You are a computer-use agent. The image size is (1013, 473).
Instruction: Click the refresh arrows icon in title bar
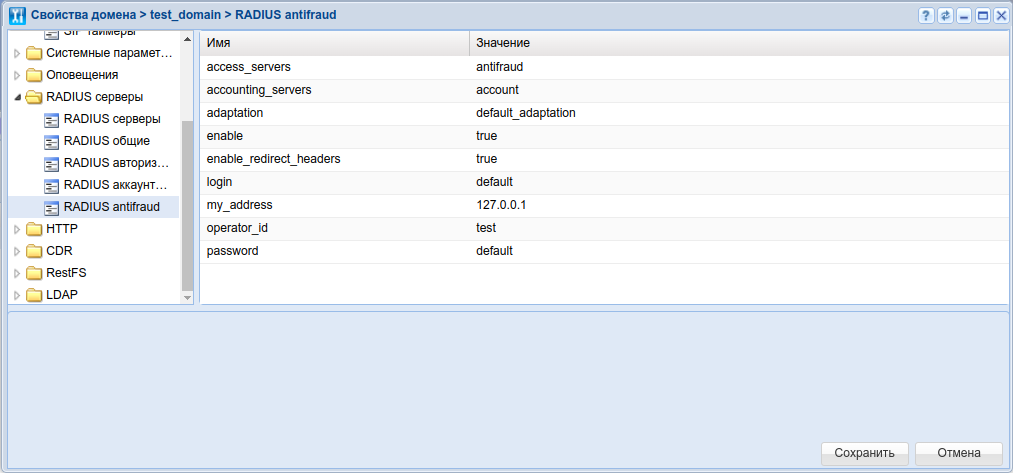point(945,16)
